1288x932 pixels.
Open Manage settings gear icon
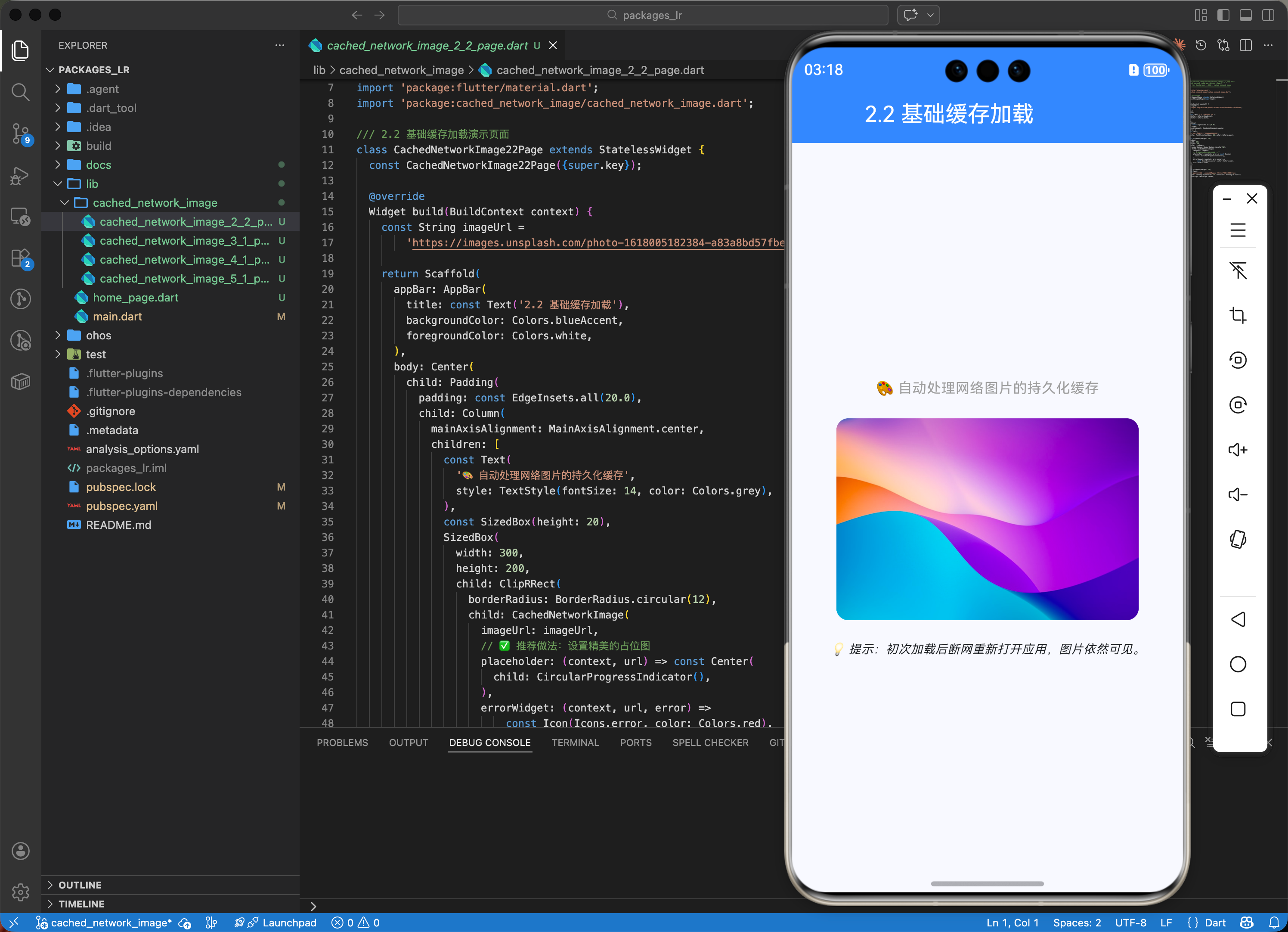click(20, 892)
